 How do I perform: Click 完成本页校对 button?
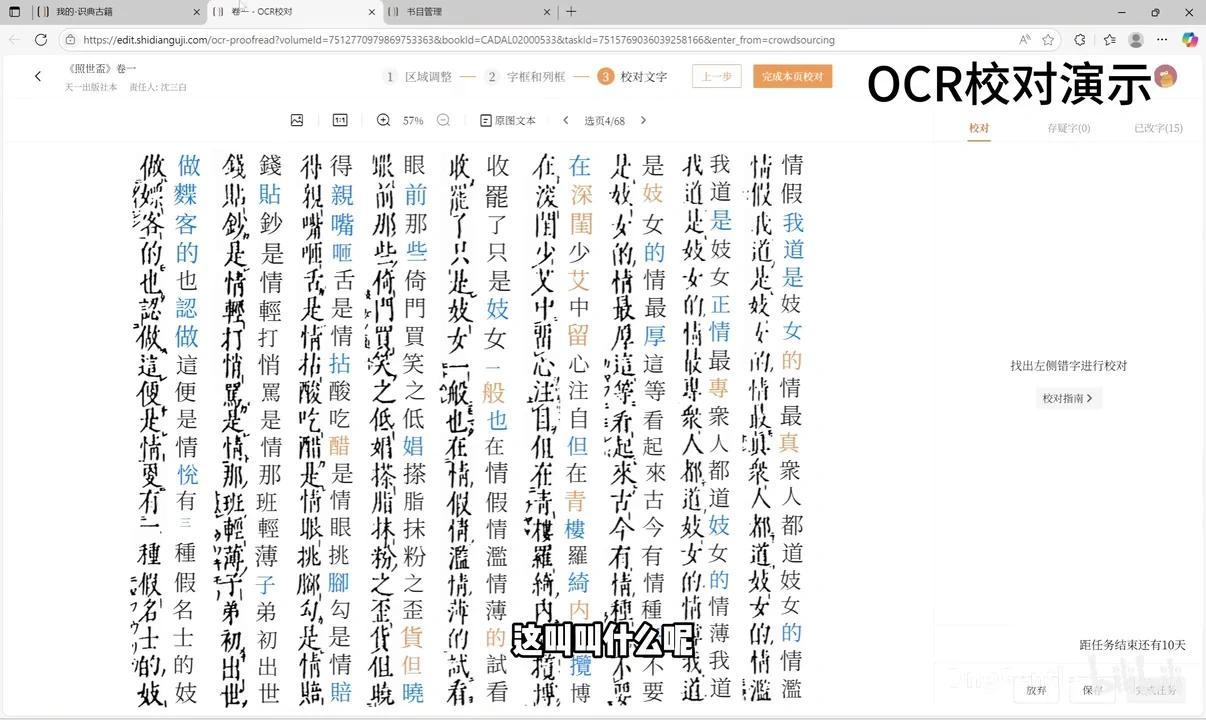coord(792,77)
